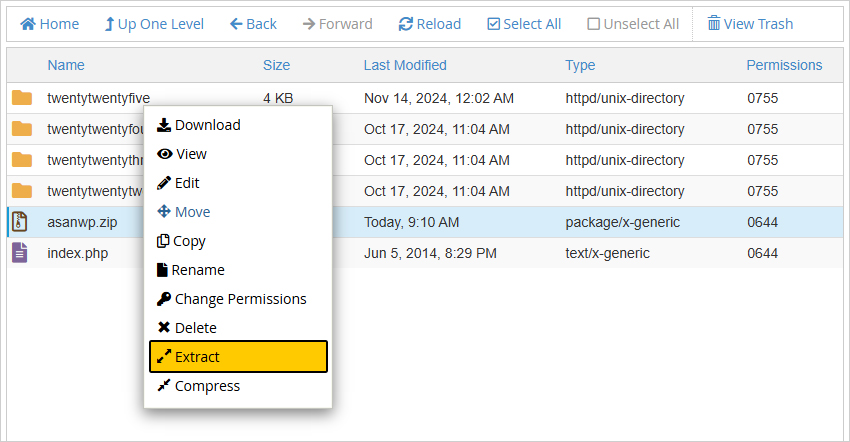This screenshot has width=850, height=442.
Task: Check the Select All checkbox
Action: click(x=493, y=24)
